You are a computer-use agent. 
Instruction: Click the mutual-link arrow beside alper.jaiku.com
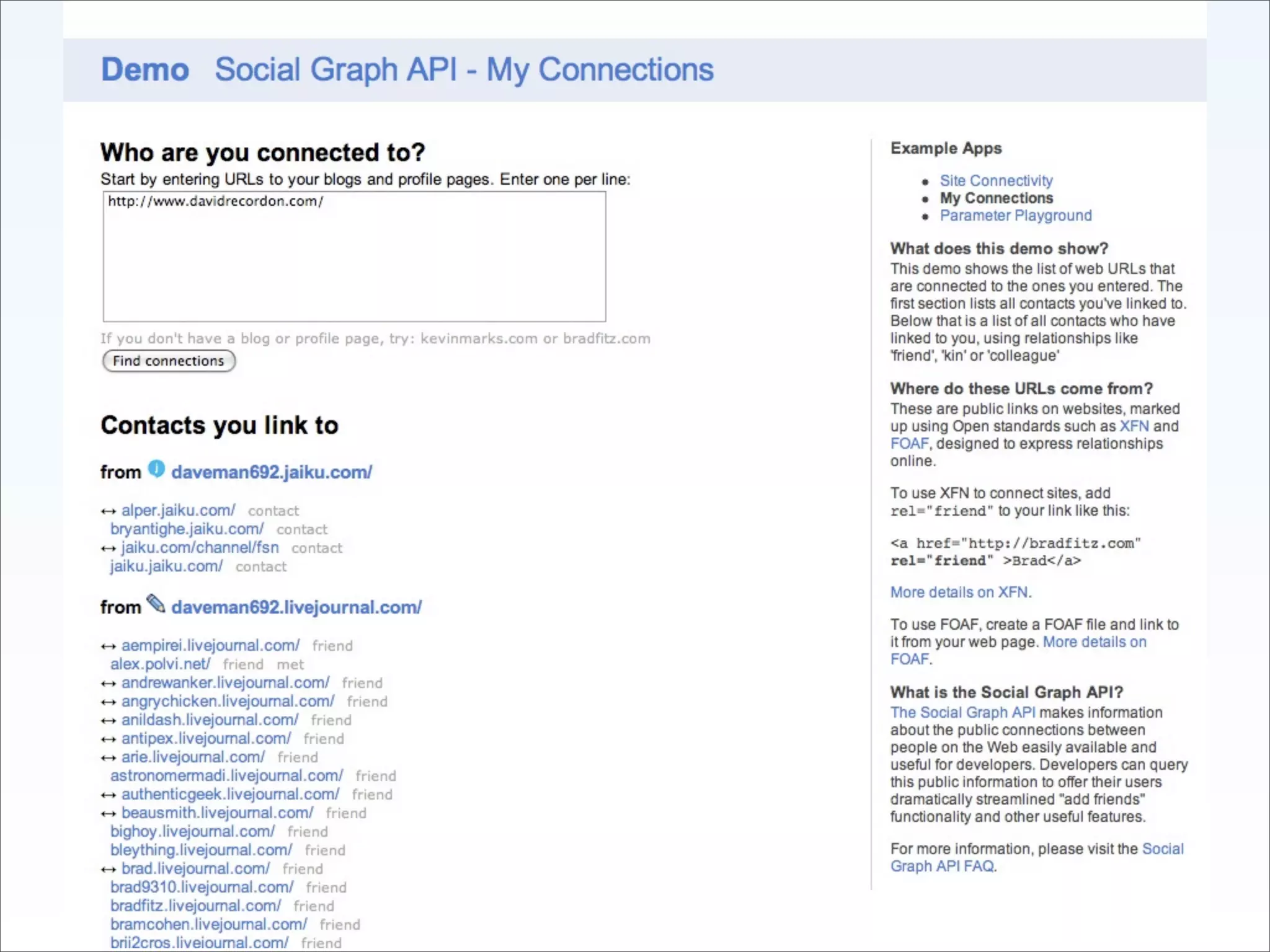pos(109,511)
